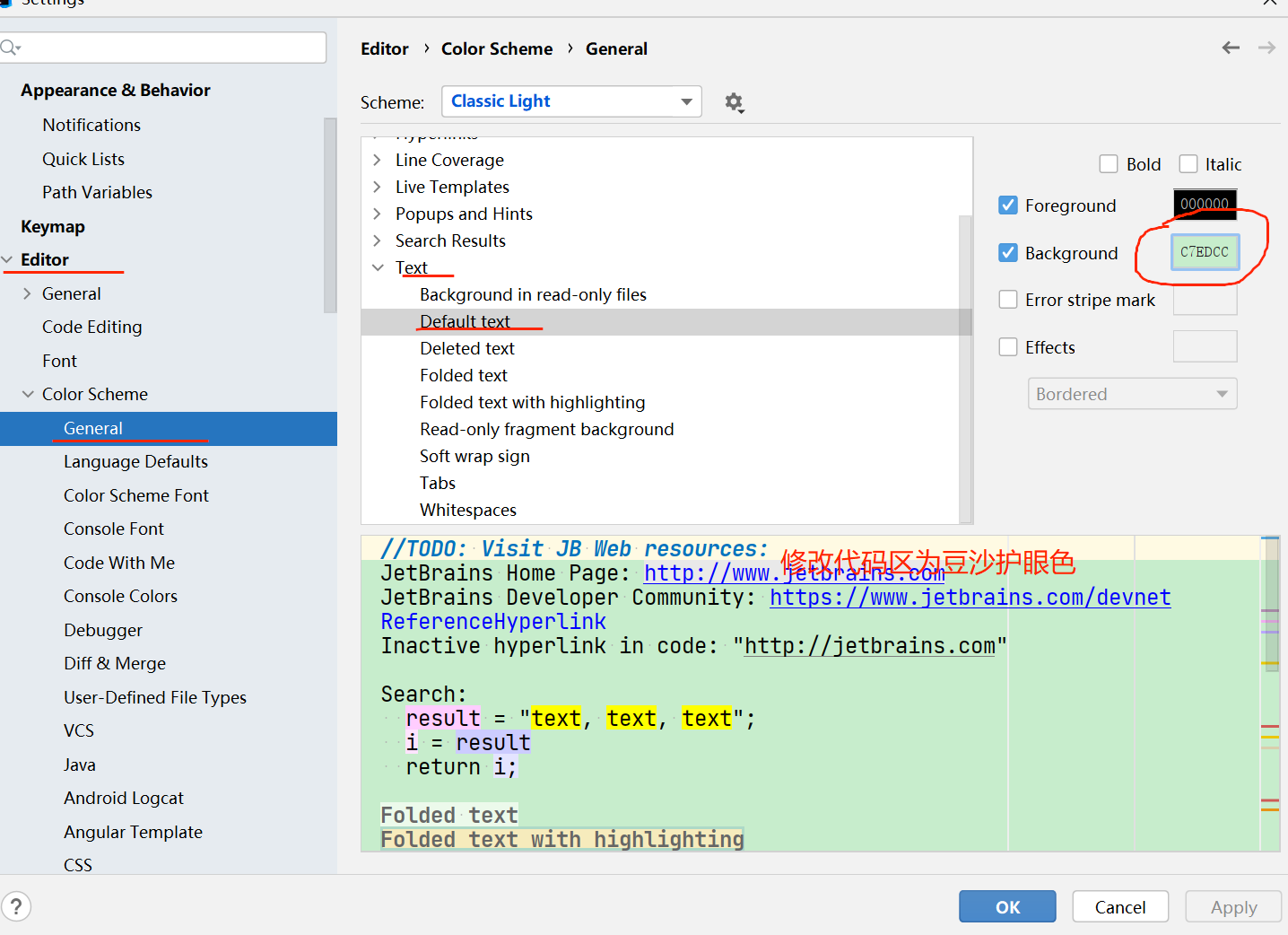Navigate back with the left arrow icon
The width and height of the screenshot is (1288, 935).
(x=1231, y=48)
